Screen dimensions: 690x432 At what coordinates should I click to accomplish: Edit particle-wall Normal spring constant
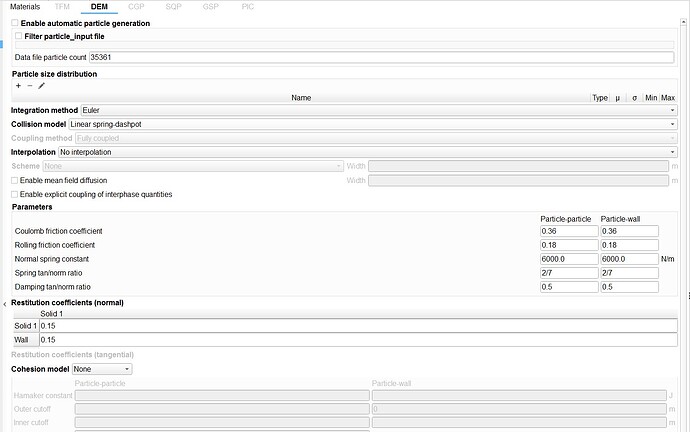click(629, 259)
